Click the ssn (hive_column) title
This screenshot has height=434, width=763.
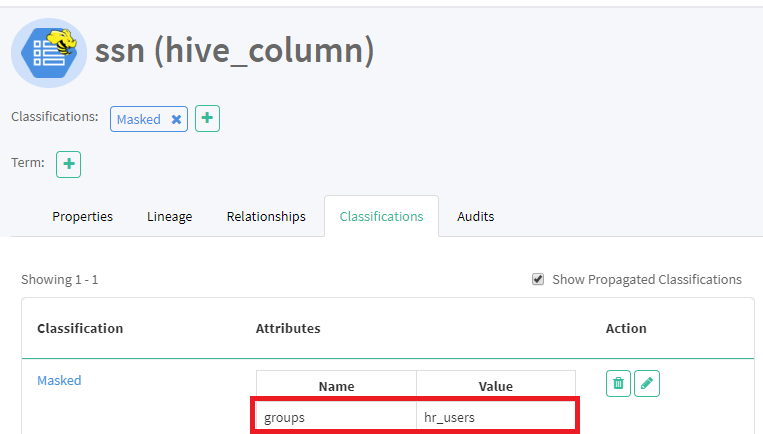234,50
